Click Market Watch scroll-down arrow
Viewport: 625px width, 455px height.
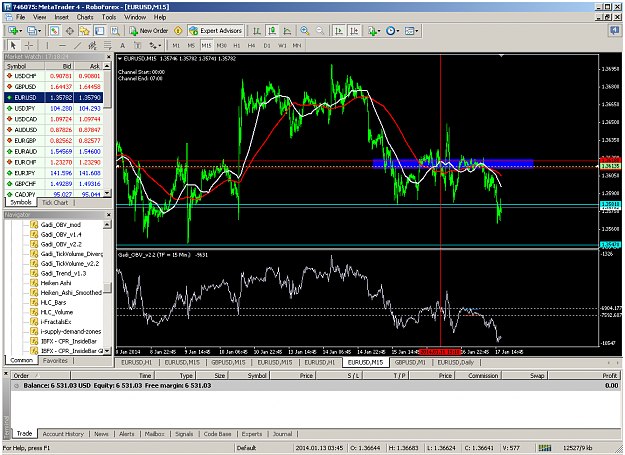pyautogui.click(x=107, y=193)
